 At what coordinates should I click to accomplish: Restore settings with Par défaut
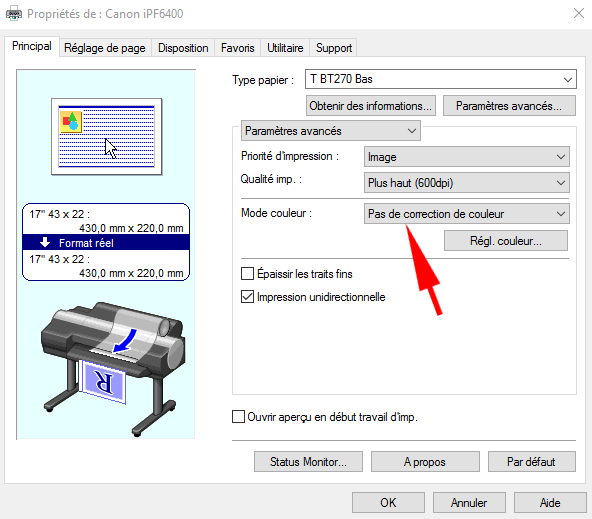532,462
